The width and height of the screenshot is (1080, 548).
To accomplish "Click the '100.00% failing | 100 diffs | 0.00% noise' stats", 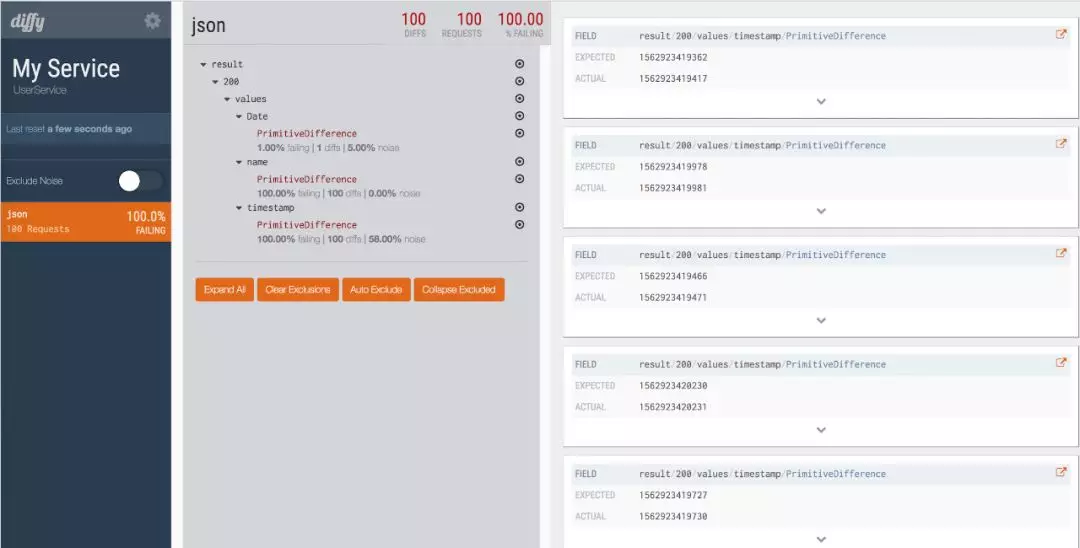I will click(339, 193).
